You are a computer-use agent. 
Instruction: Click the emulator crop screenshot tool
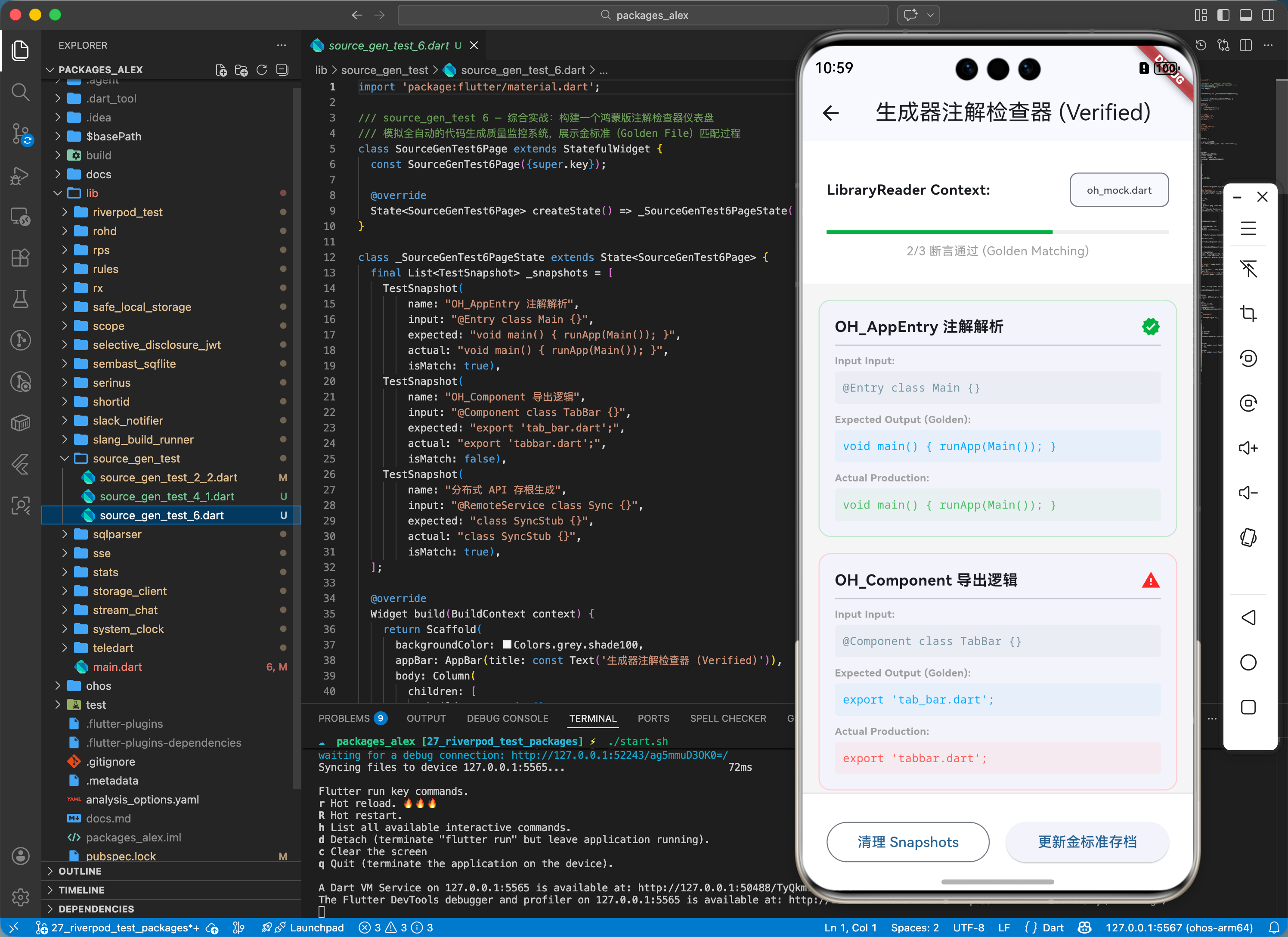point(1248,313)
